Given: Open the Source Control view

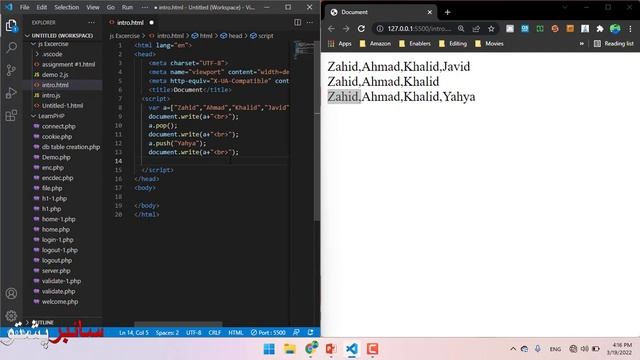Looking at the screenshot, I should pos(11,70).
